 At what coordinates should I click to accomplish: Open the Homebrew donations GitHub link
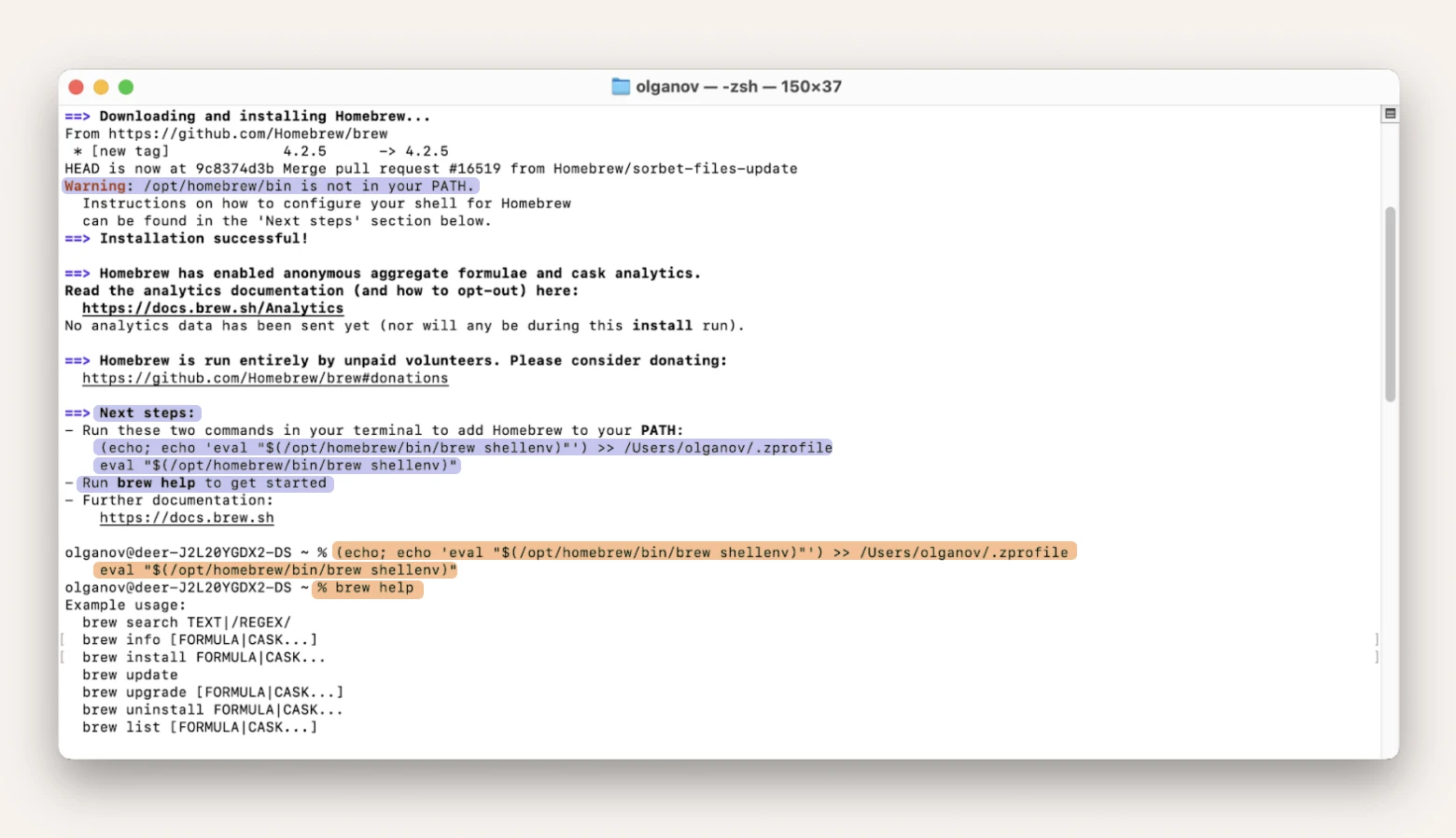tap(264, 378)
